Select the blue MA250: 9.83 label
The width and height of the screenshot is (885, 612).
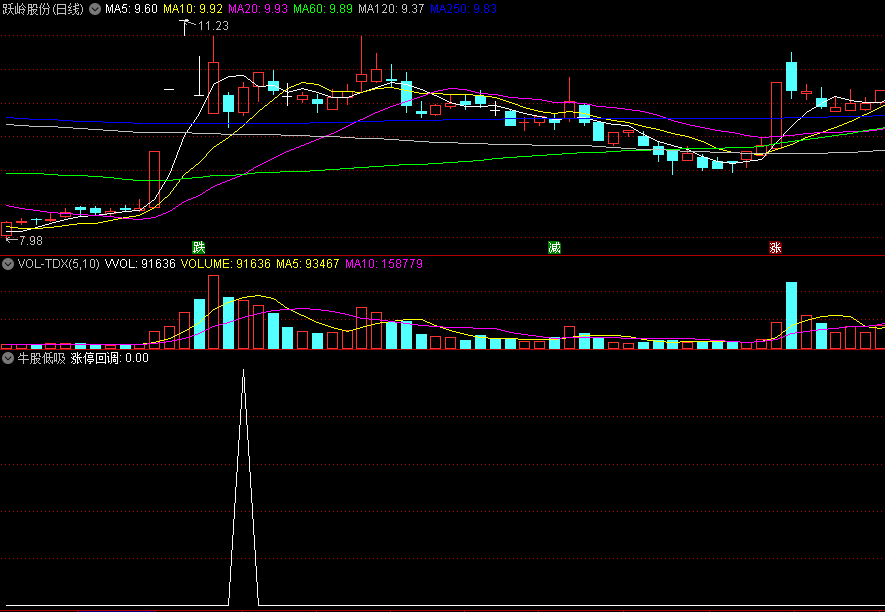pos(463,9)
